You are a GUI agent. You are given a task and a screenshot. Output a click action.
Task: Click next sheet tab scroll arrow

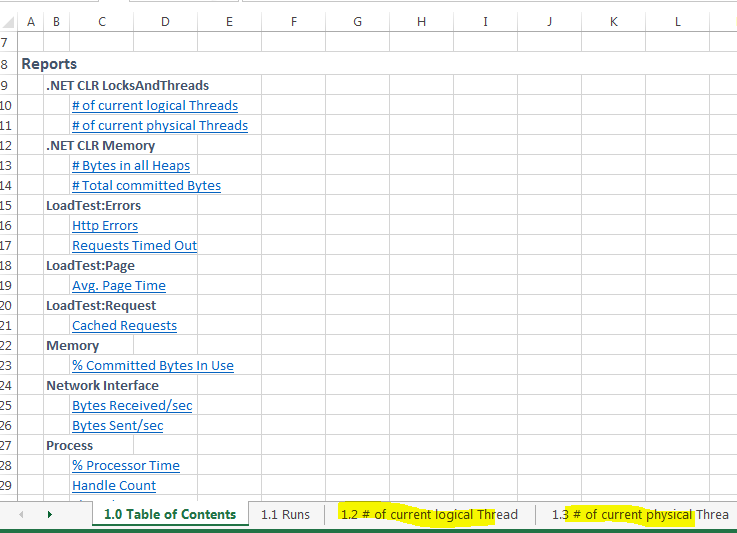pyautogui.click(x=49, y=515)
